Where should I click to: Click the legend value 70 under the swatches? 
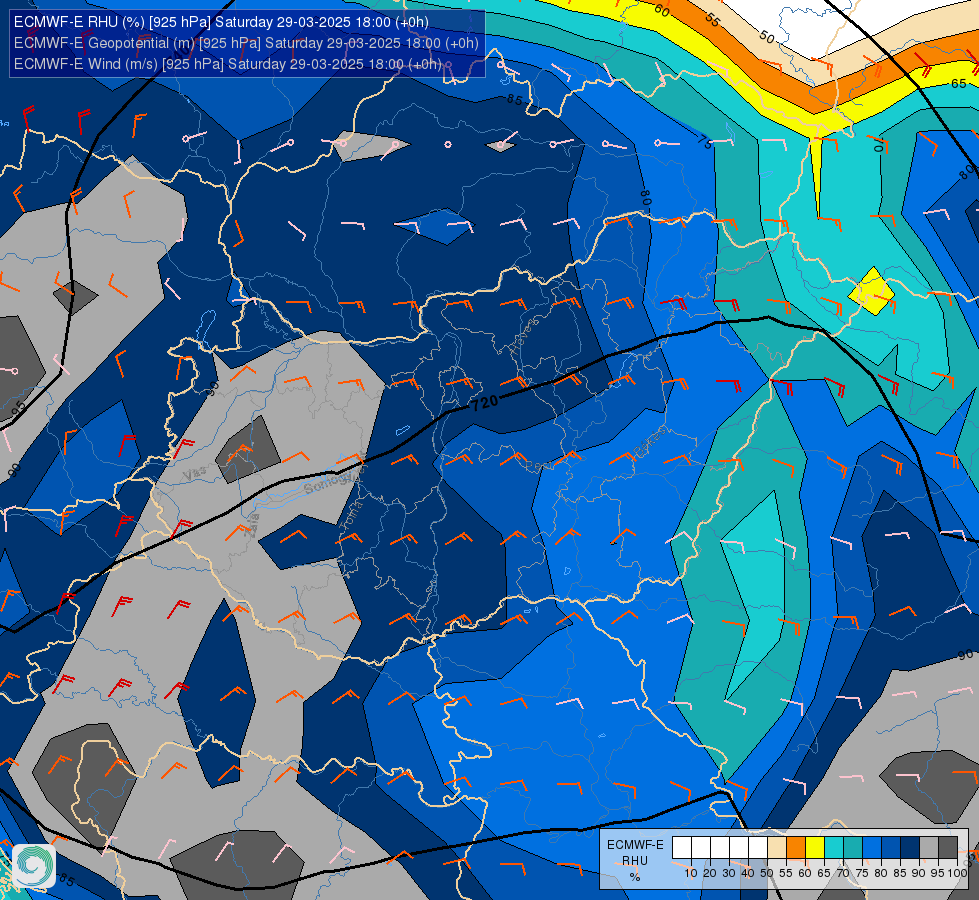tap(843, 873)
